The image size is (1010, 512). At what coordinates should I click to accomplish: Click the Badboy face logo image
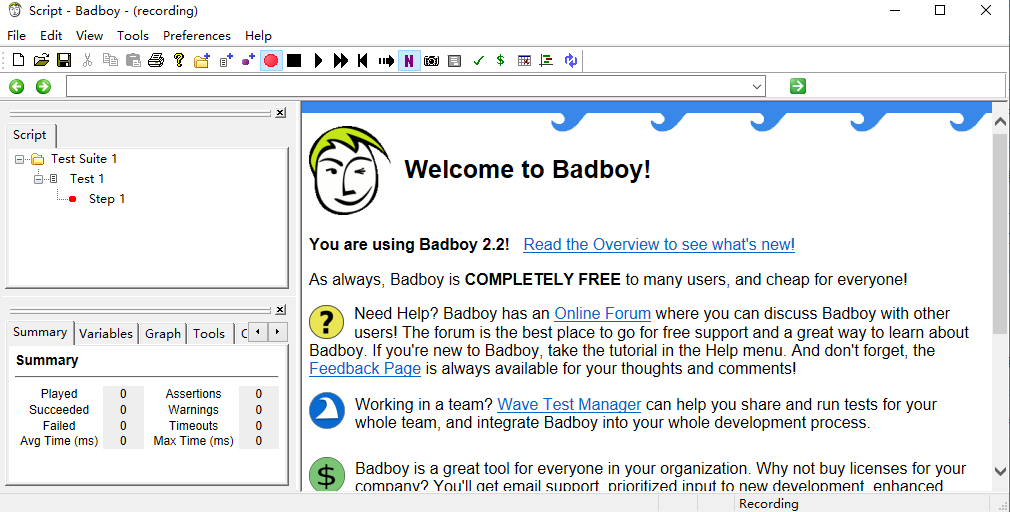point(348,170)
